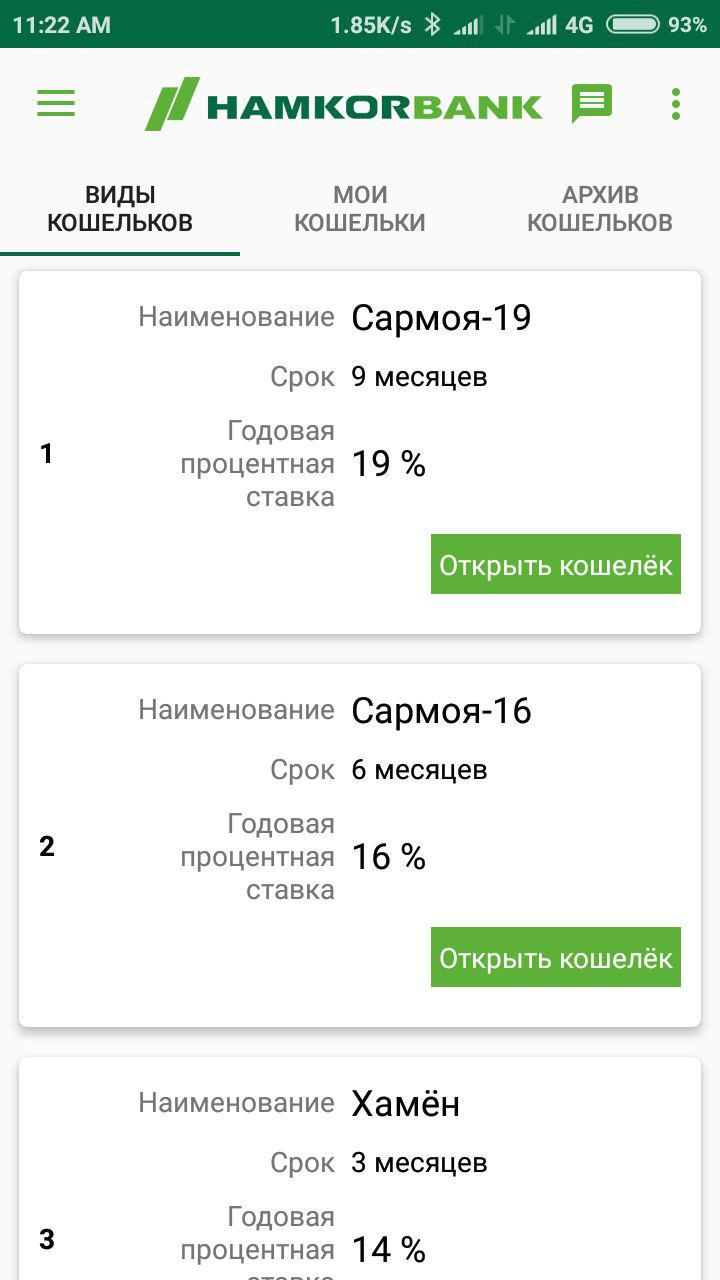This screenshot has height=1280, width=720.
Task: Tap the 4G signal strength icon
Action: coord(542,25)
